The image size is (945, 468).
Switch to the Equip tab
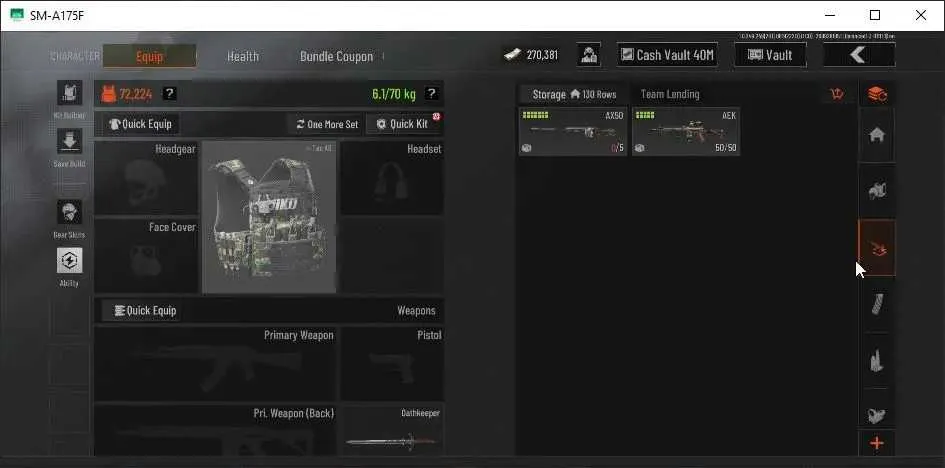click(149, 56)
